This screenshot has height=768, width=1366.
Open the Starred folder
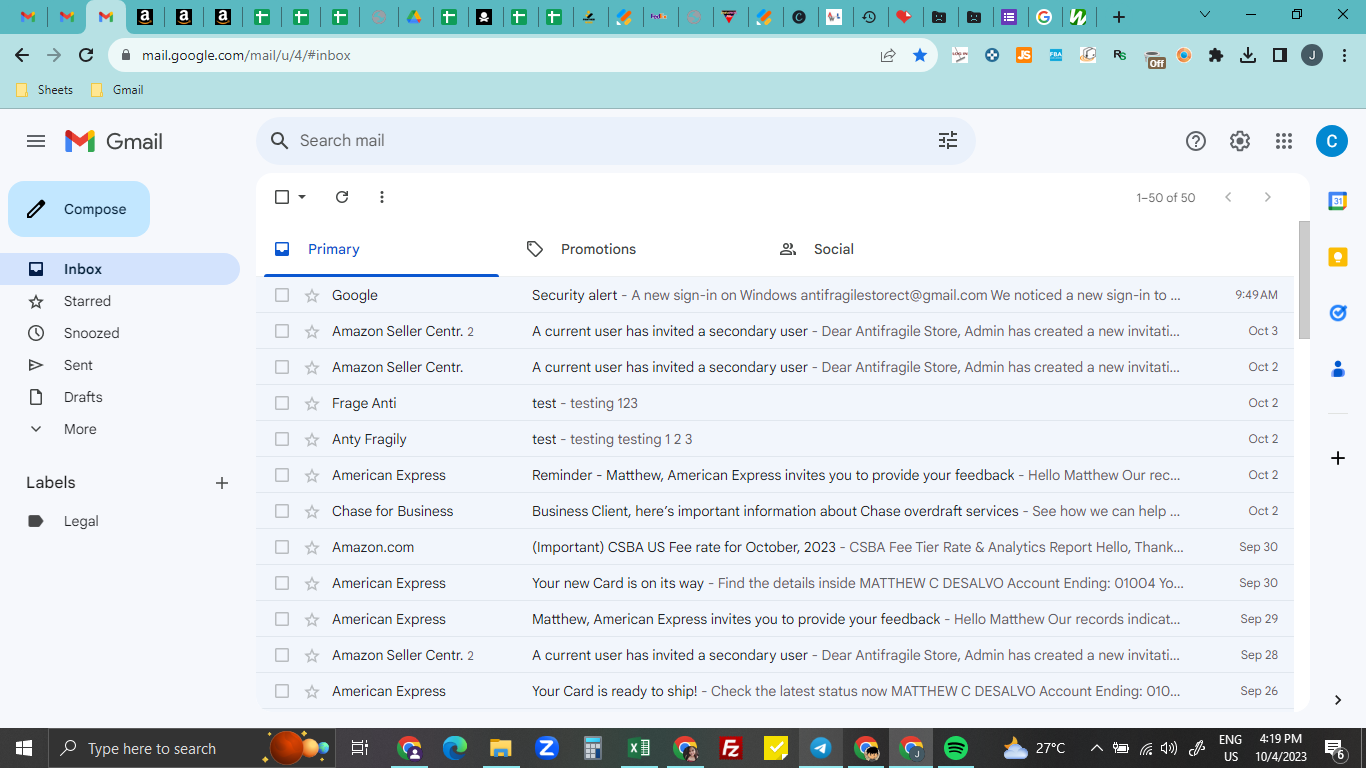coord(120,301)
